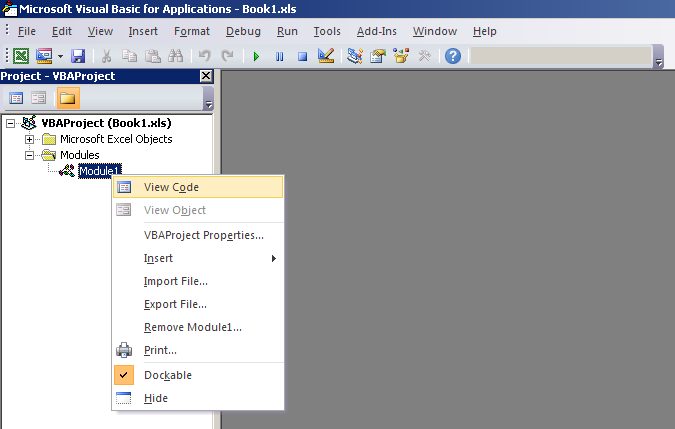Choose Hide from context menu
The width and height of the screenshot is (675, 429).
198,398
